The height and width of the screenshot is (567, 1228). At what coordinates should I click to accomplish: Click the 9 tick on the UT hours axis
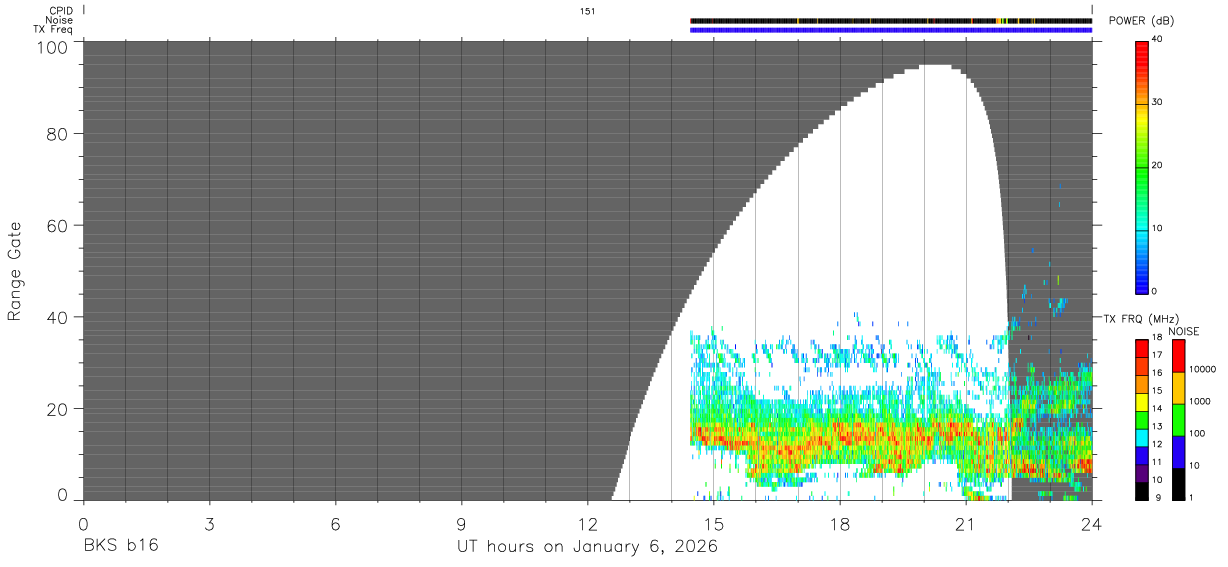pyautogui.click(x=461, y=524)
